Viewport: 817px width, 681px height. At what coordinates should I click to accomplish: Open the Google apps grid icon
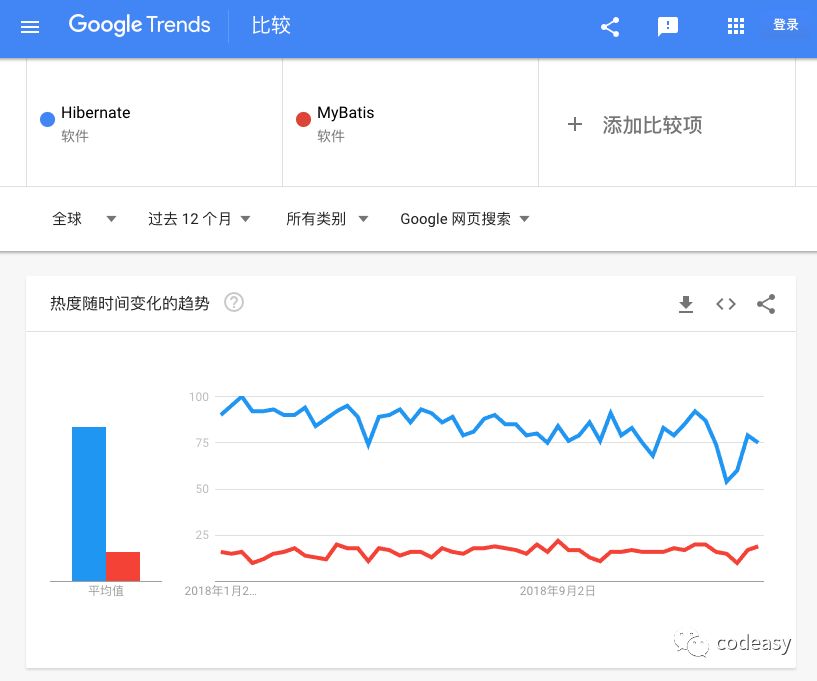[x=735, y=27]
